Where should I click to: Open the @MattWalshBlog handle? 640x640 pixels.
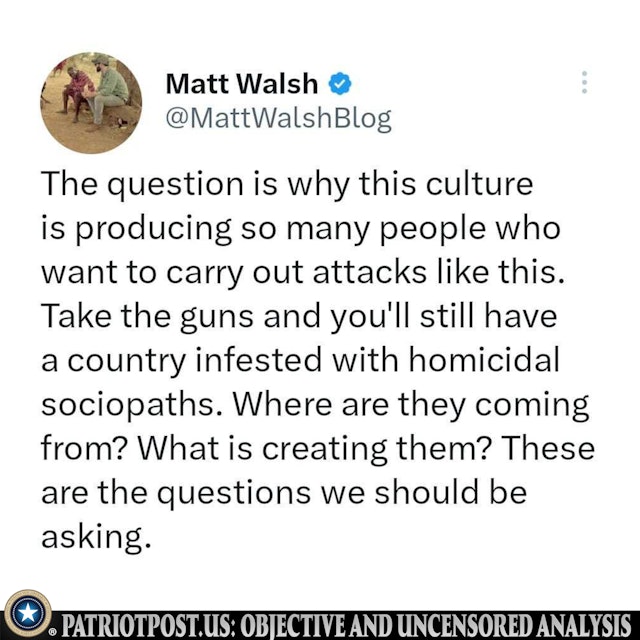tap(278, 119)
